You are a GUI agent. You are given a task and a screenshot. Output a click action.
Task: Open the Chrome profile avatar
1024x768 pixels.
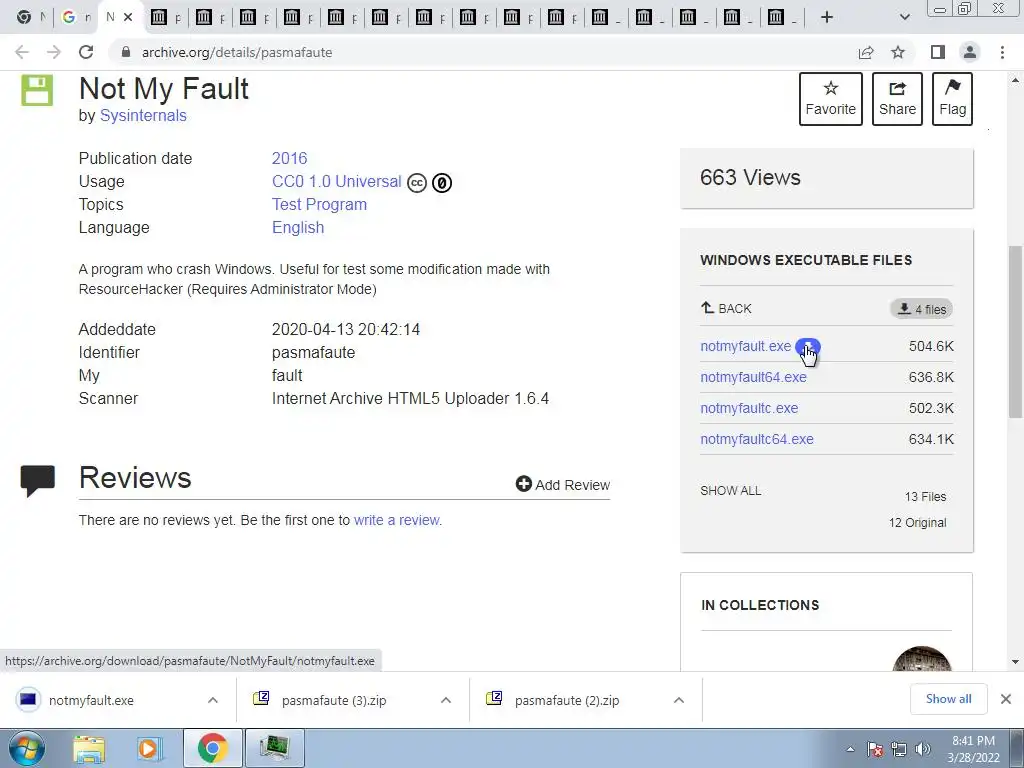pyautogui.click(x=970, y=52)
